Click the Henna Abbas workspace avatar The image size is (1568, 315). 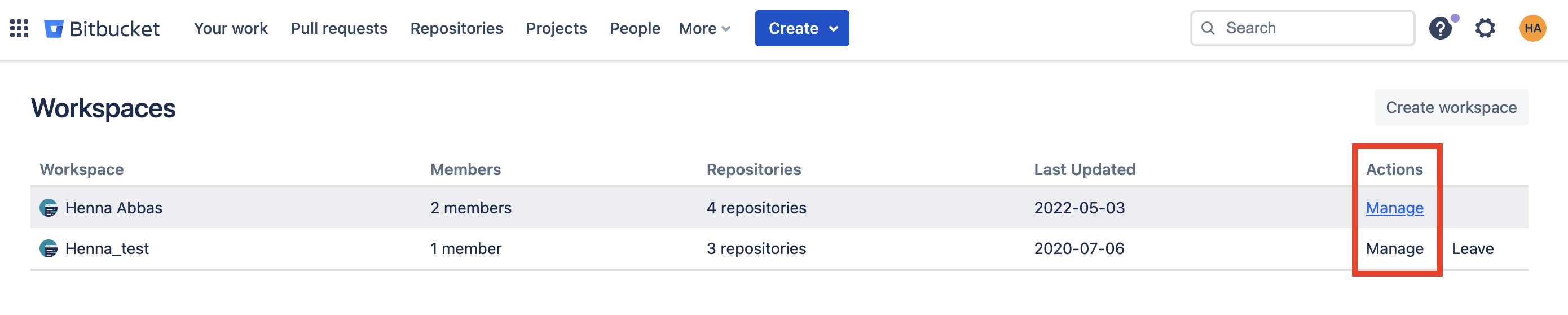click(x=49, y=208)
